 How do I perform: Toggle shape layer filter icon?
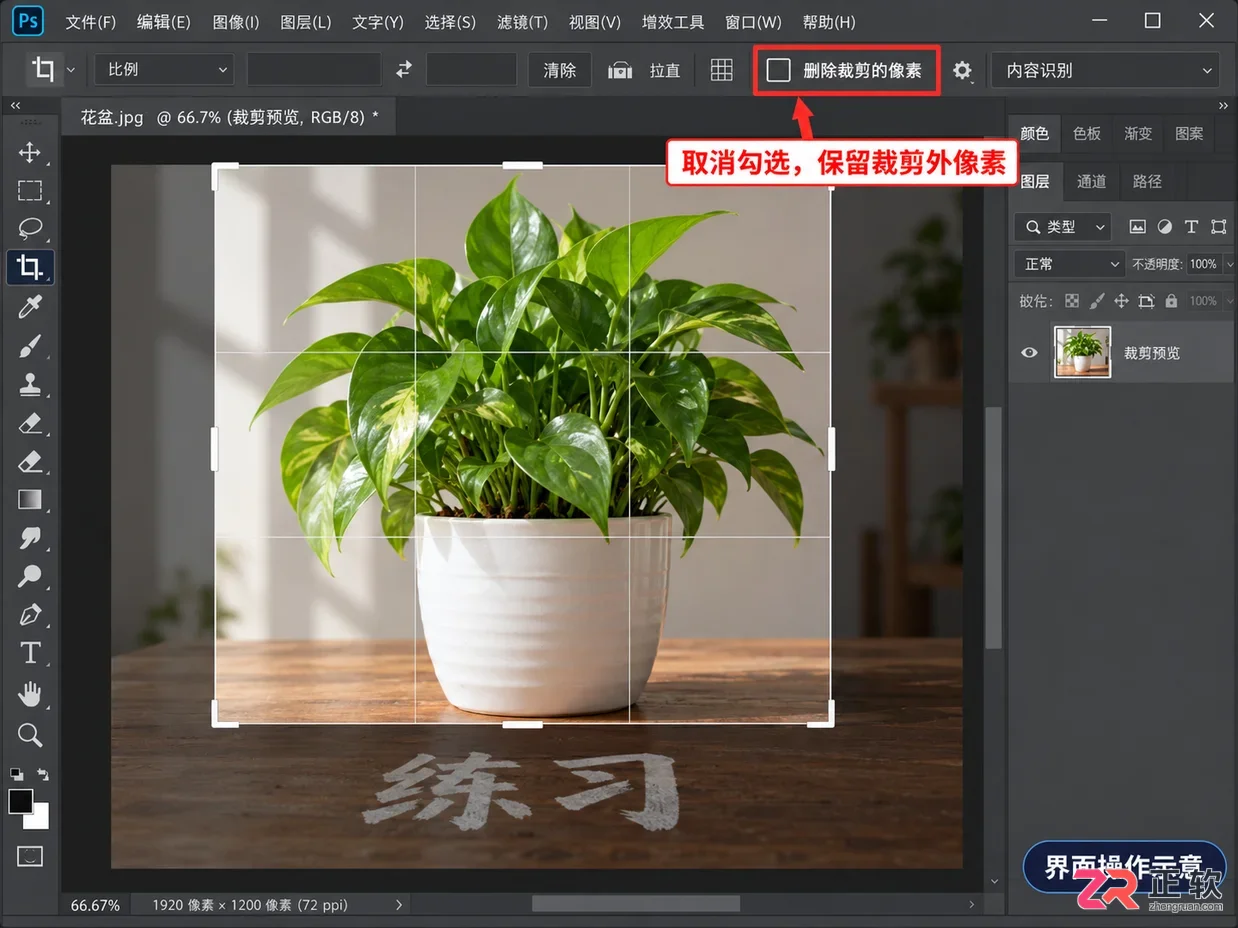pyautogui.click(x=1217, y=227)
